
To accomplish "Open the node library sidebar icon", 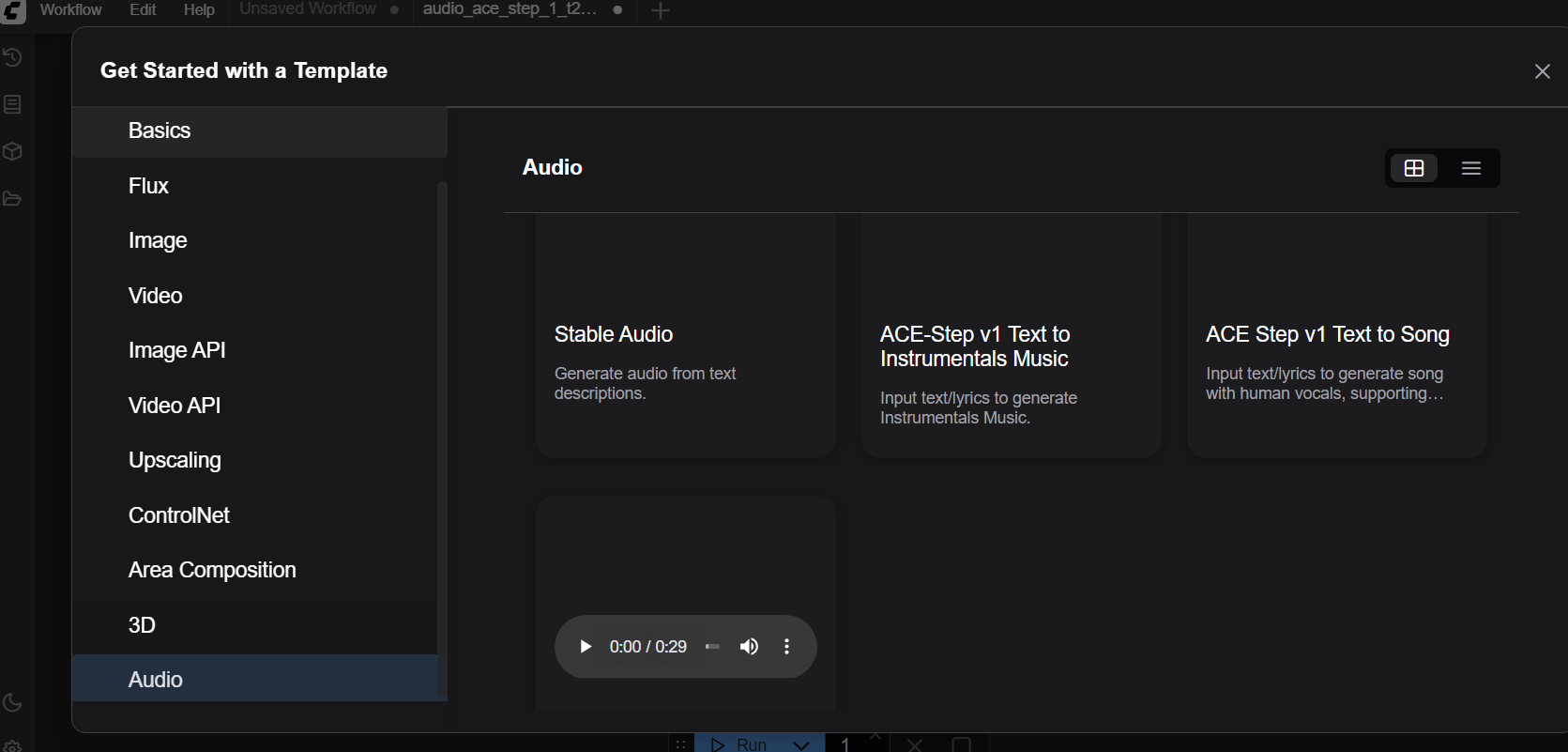I will 12,104.
